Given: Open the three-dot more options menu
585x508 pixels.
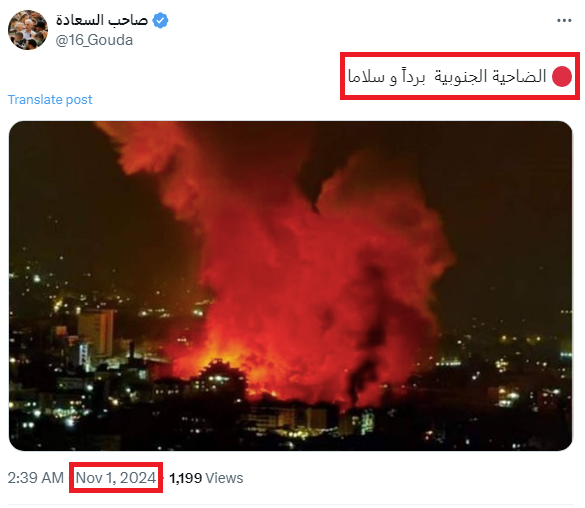Looking at the screenshot, I should (564, 21).
